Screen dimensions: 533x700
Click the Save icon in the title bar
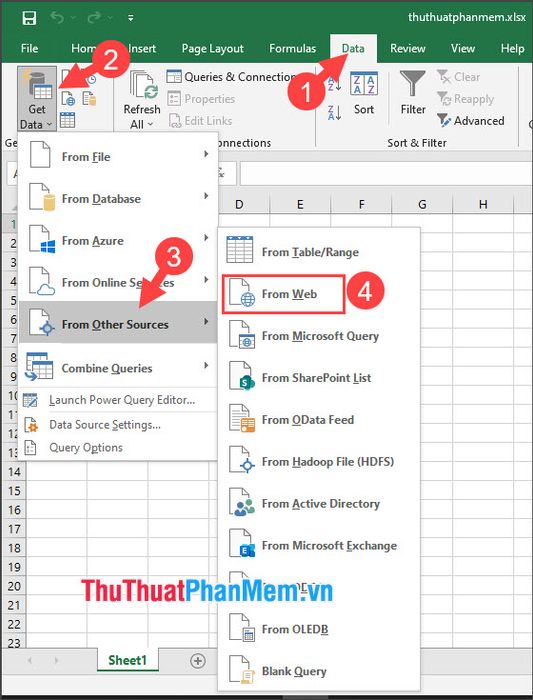pos(29,18)
